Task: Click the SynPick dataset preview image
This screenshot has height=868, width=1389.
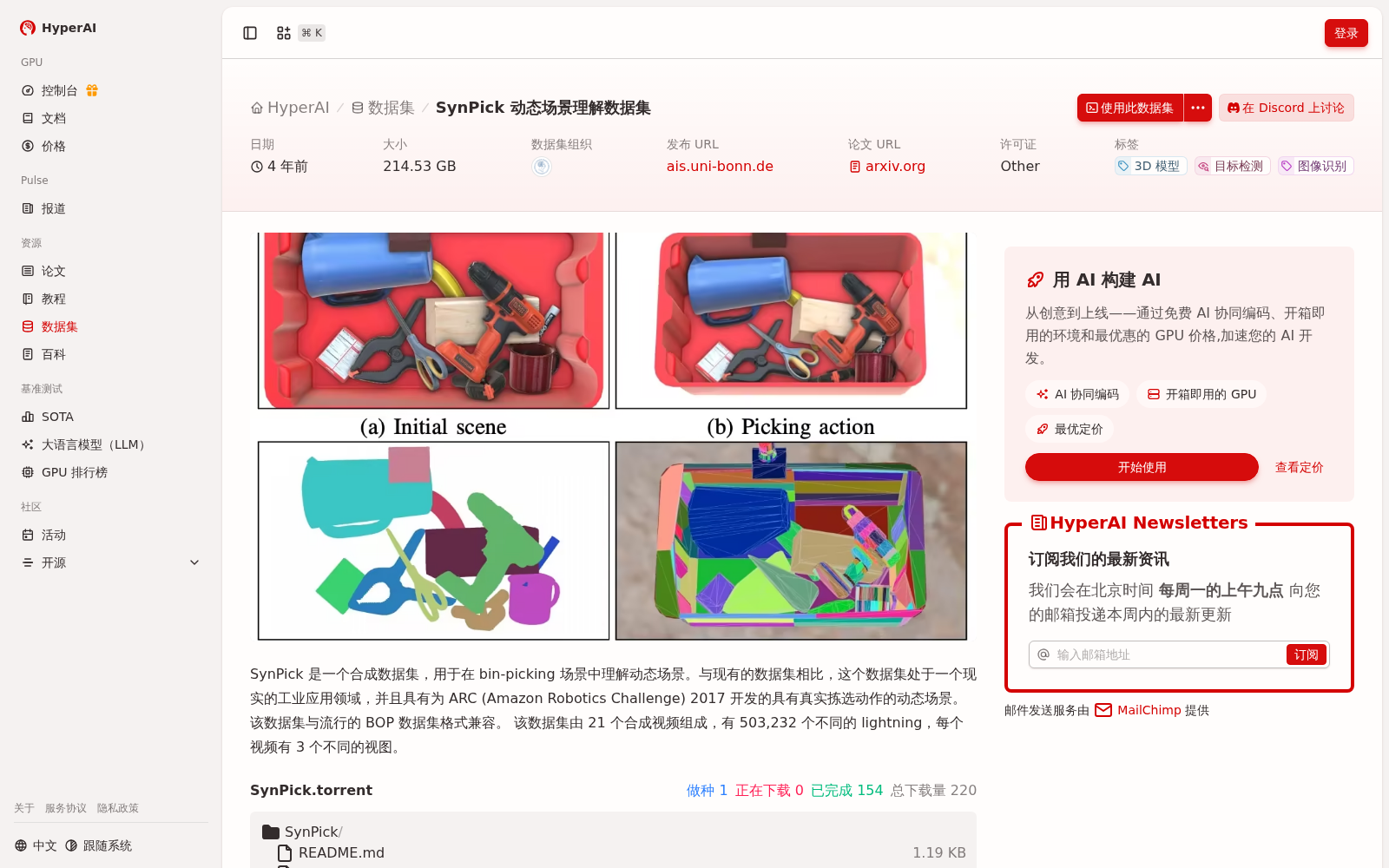Action: point(613,437)
